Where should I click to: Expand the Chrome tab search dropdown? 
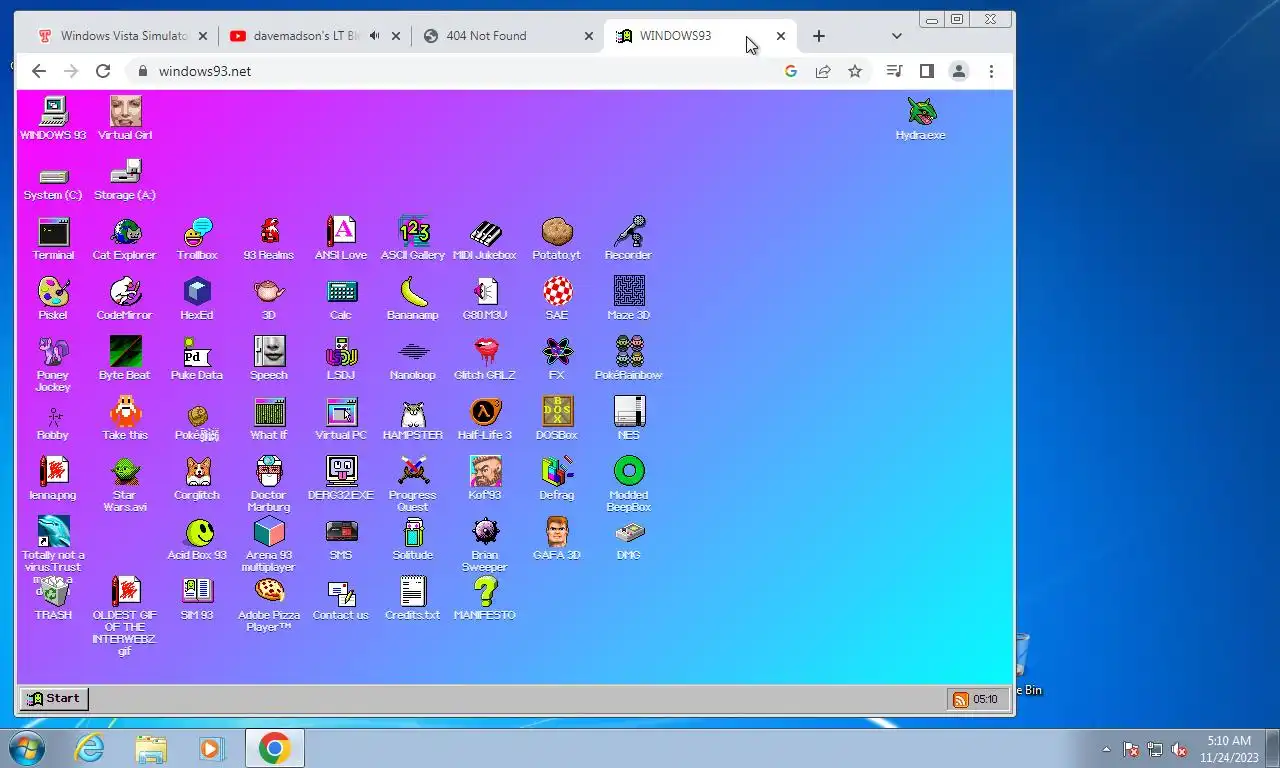(896, 36)
